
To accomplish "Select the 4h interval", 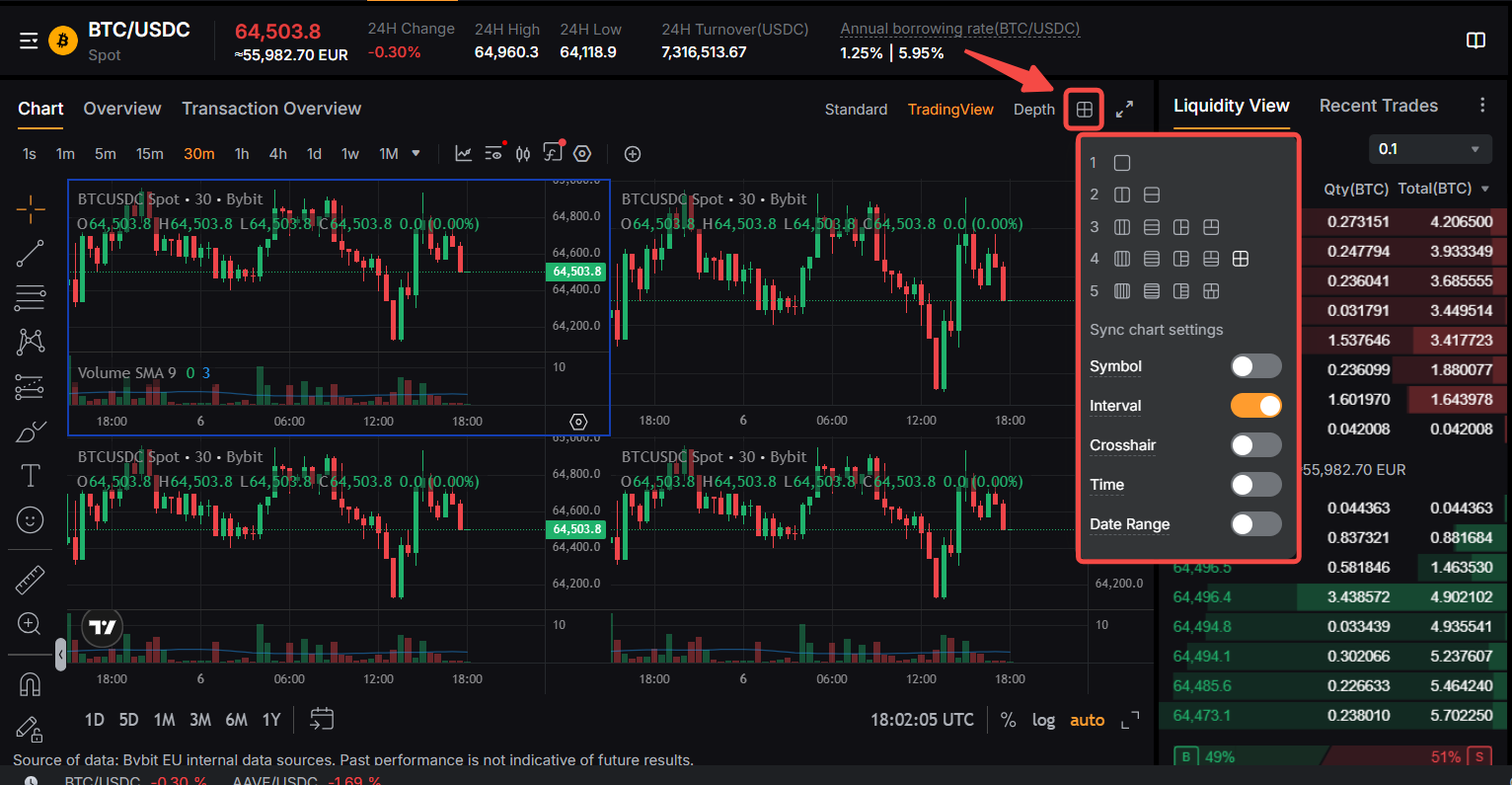I will (x=278, y=153).
